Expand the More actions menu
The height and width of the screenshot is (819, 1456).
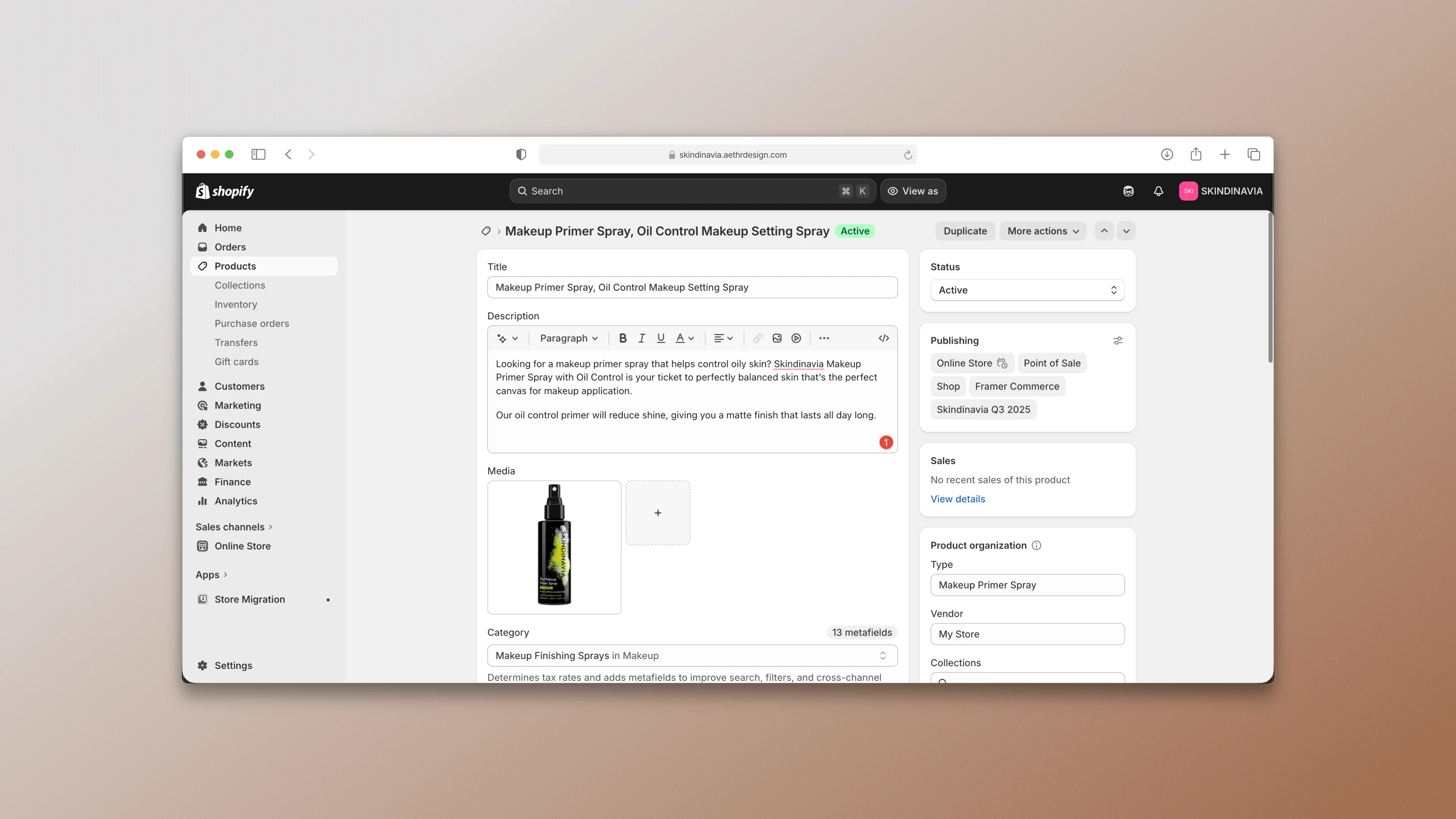coord(1042,231)
